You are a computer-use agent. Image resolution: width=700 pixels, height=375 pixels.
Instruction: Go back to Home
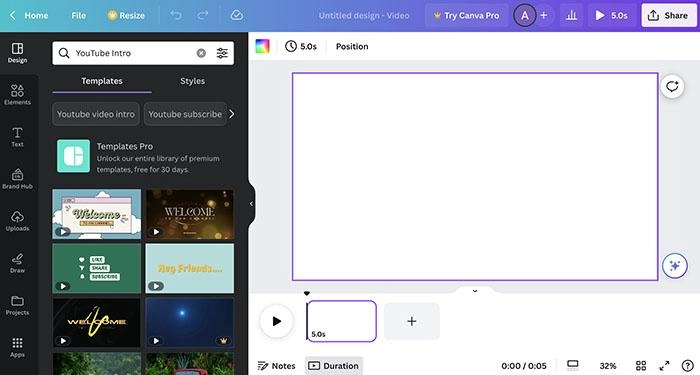29,15
